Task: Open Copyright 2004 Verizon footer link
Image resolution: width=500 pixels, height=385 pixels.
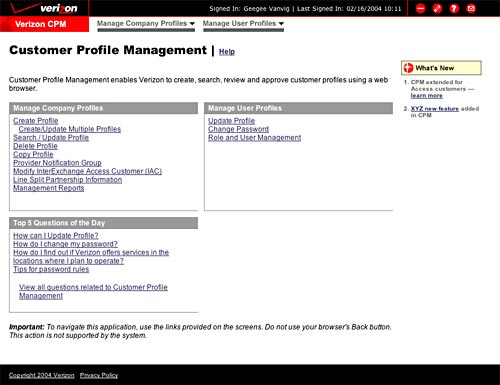Action: click(42, 375)
